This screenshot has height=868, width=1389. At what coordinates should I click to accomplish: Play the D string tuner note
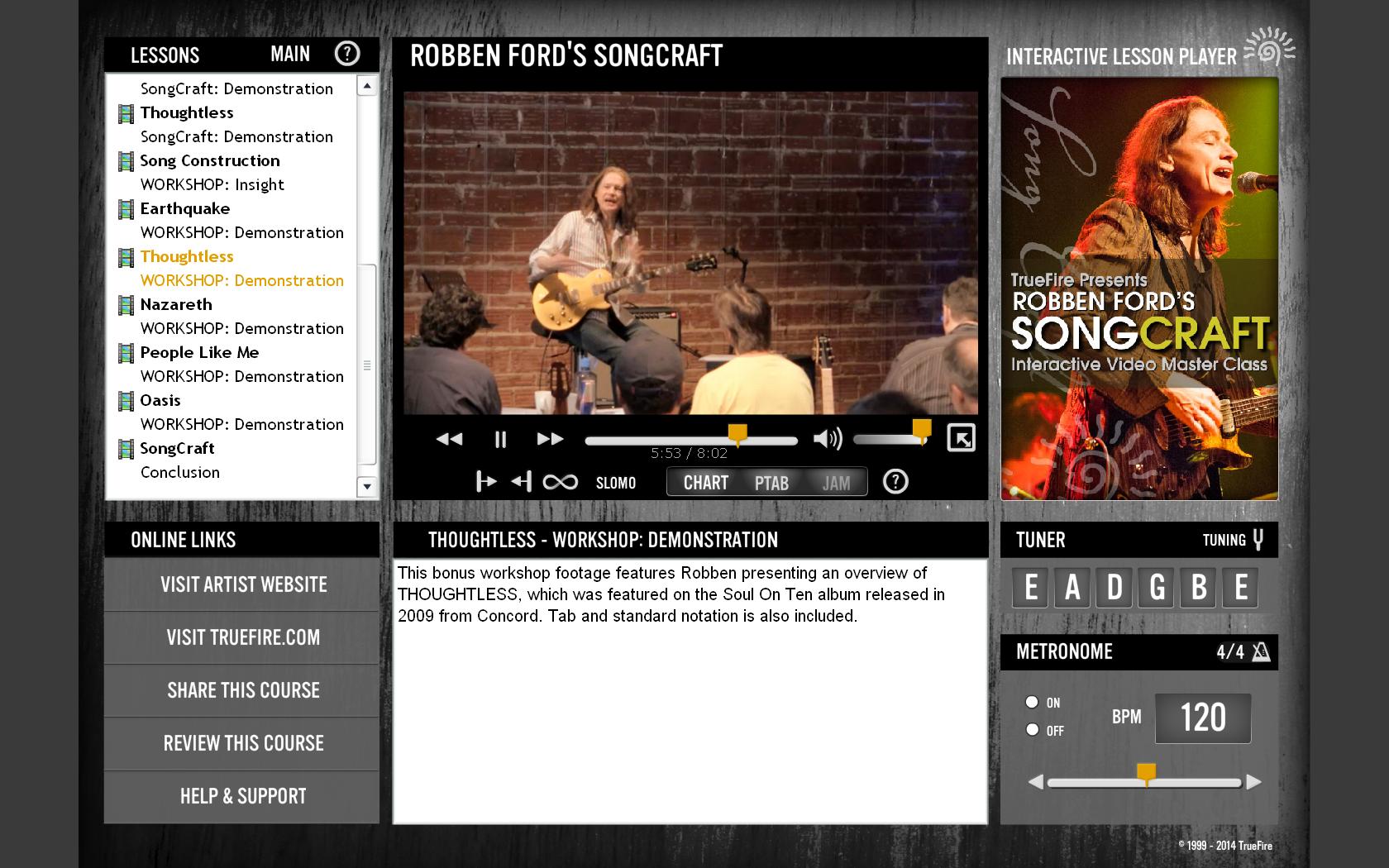coord(1115,588)
